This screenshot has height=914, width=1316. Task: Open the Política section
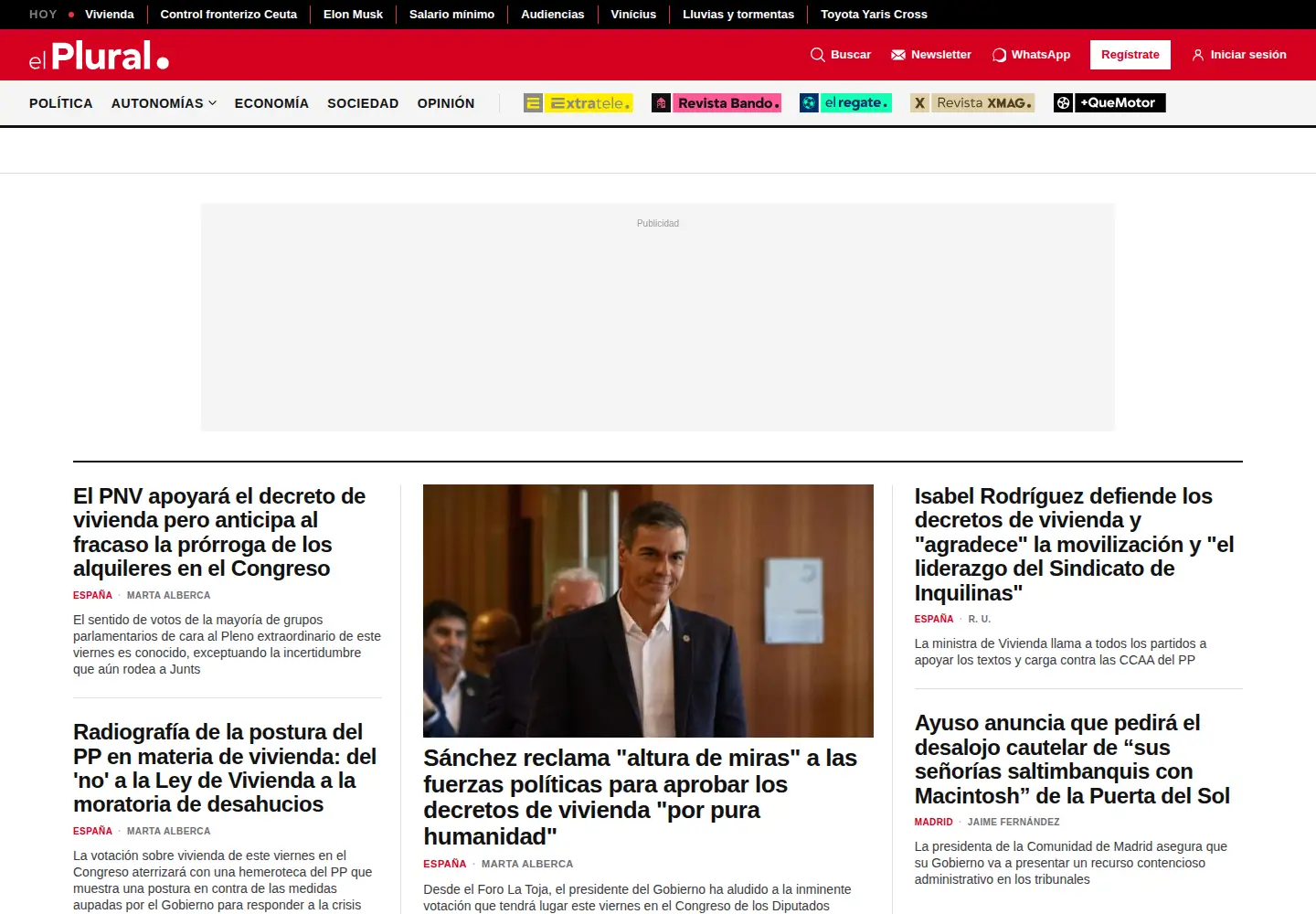point(61,103)
